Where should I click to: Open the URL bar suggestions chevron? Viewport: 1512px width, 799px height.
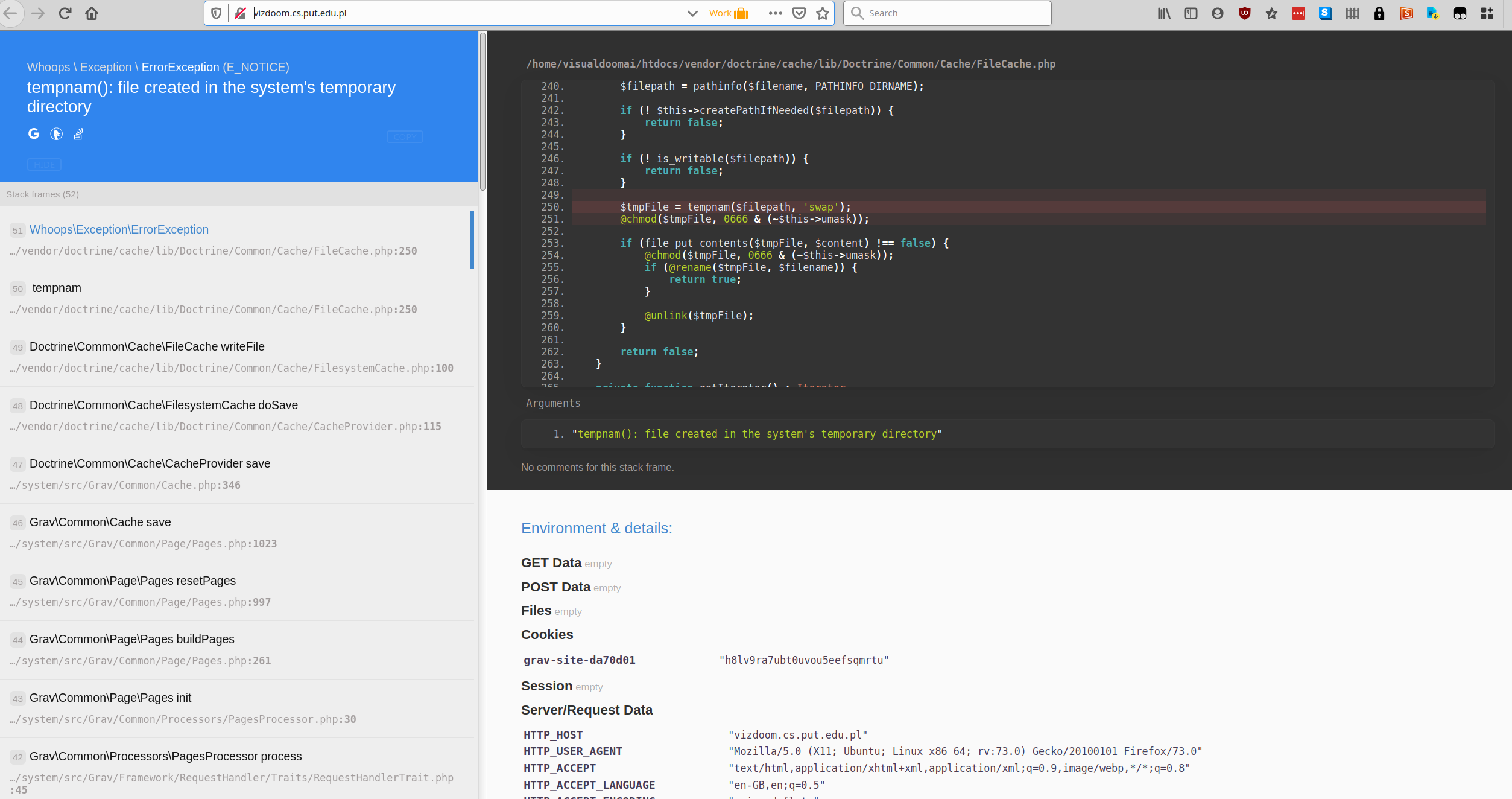(692, 13)
